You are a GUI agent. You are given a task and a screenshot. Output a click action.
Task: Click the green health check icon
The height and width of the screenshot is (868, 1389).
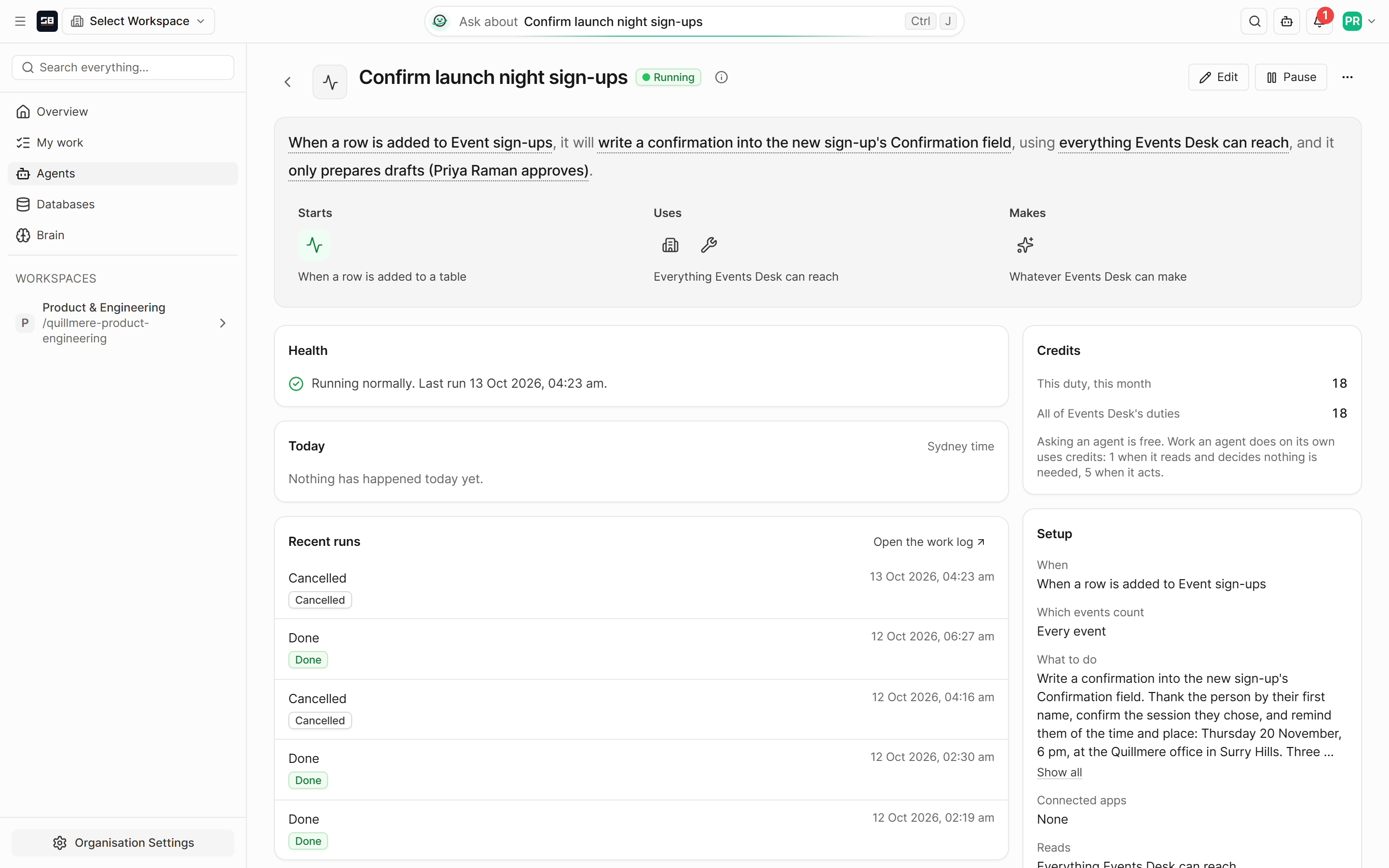click(296, 383)
